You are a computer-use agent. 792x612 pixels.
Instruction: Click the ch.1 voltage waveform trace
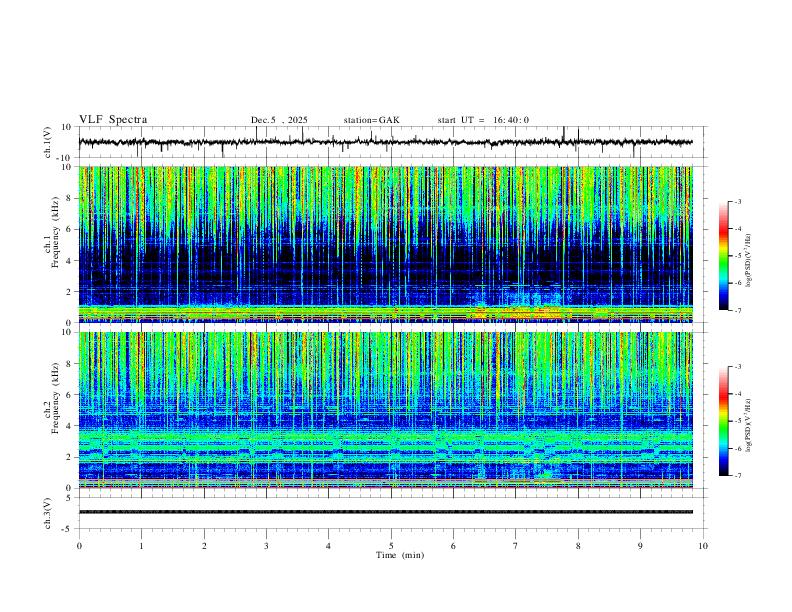click(x=385, y=142)
